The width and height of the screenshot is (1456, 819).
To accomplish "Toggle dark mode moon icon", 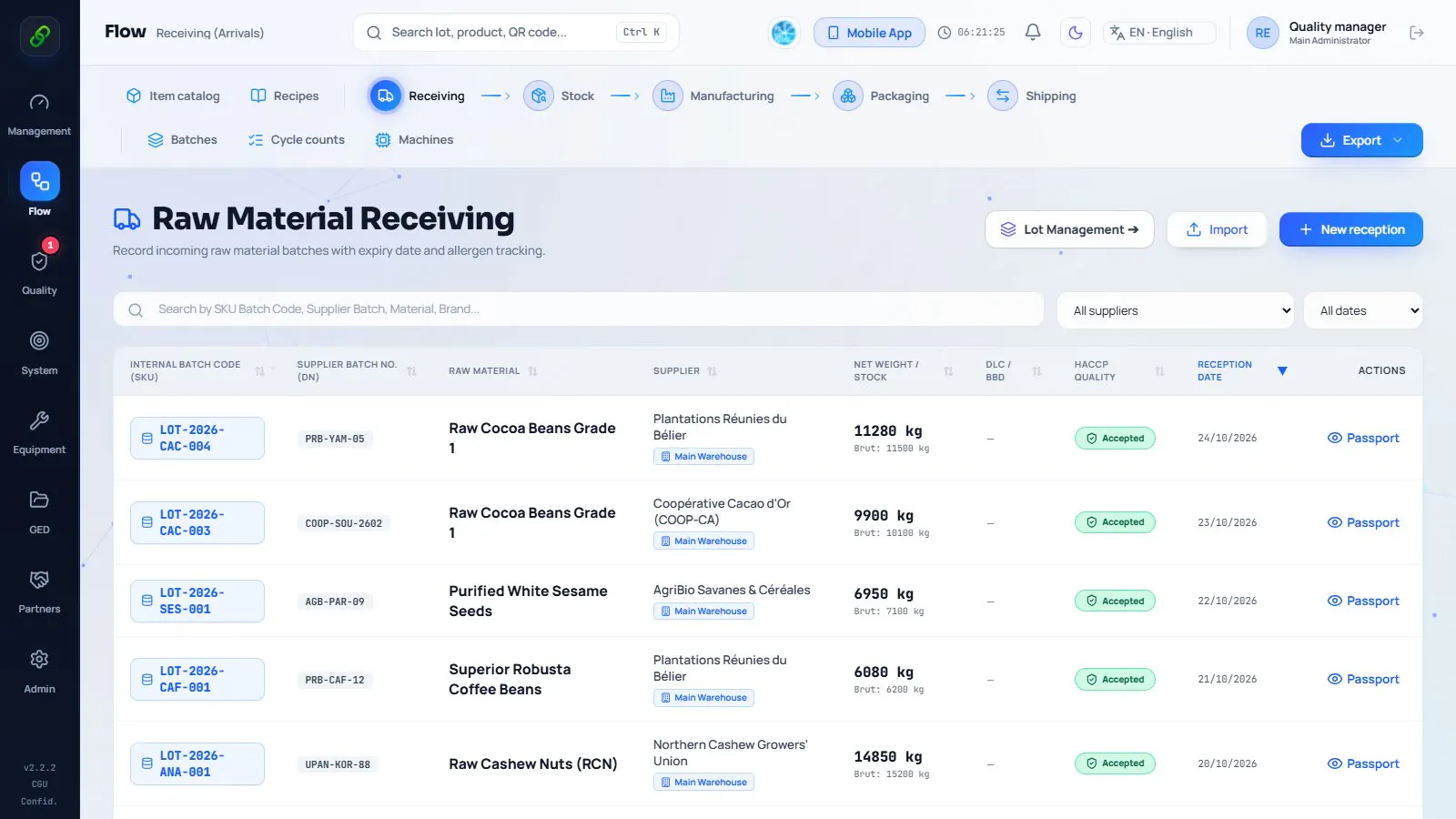I will click(x=1076, y=33).
